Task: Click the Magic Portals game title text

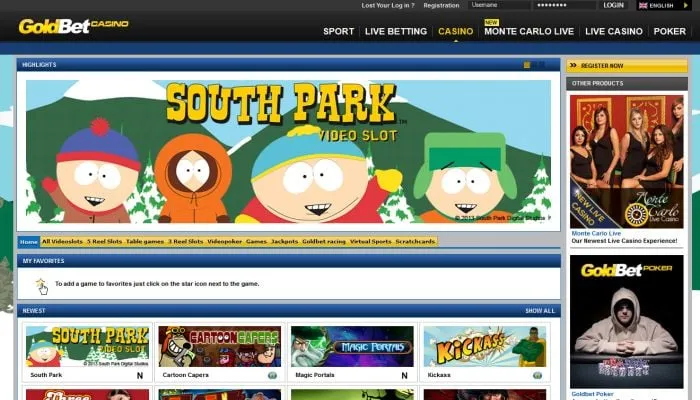Action: point(315,375)
